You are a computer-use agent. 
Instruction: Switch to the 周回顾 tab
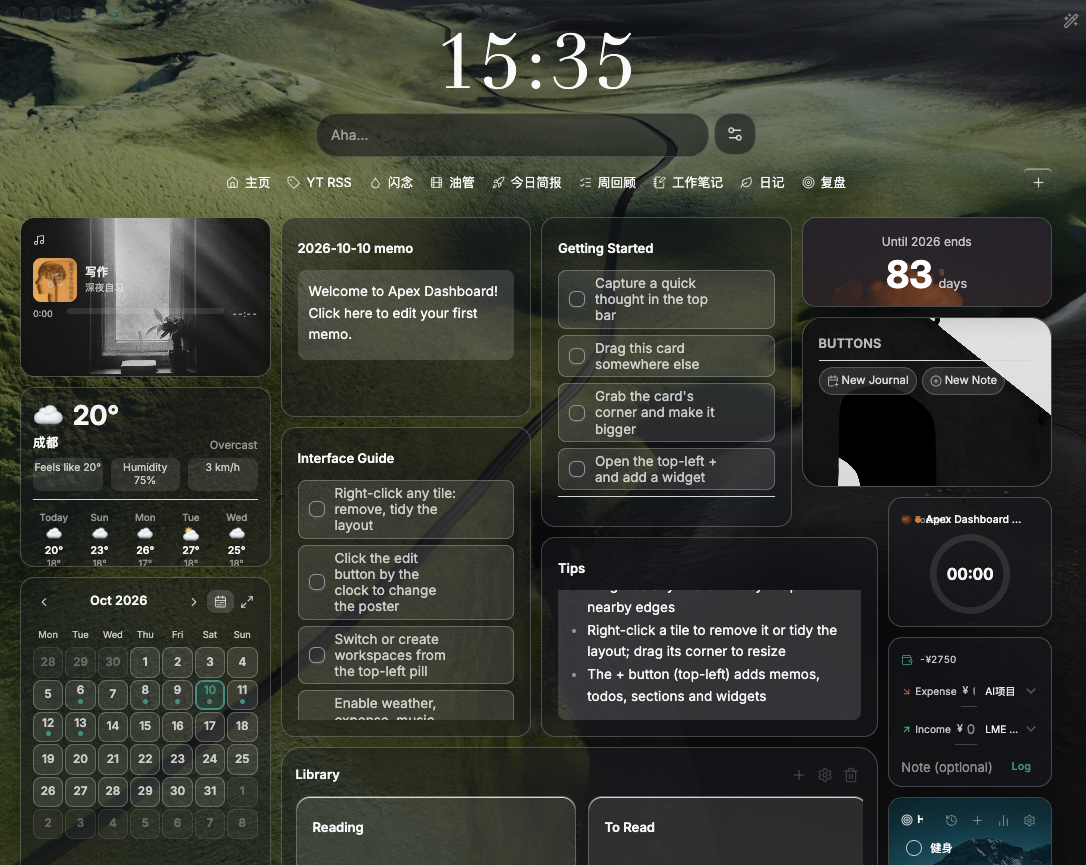click(x=607, y=183)
